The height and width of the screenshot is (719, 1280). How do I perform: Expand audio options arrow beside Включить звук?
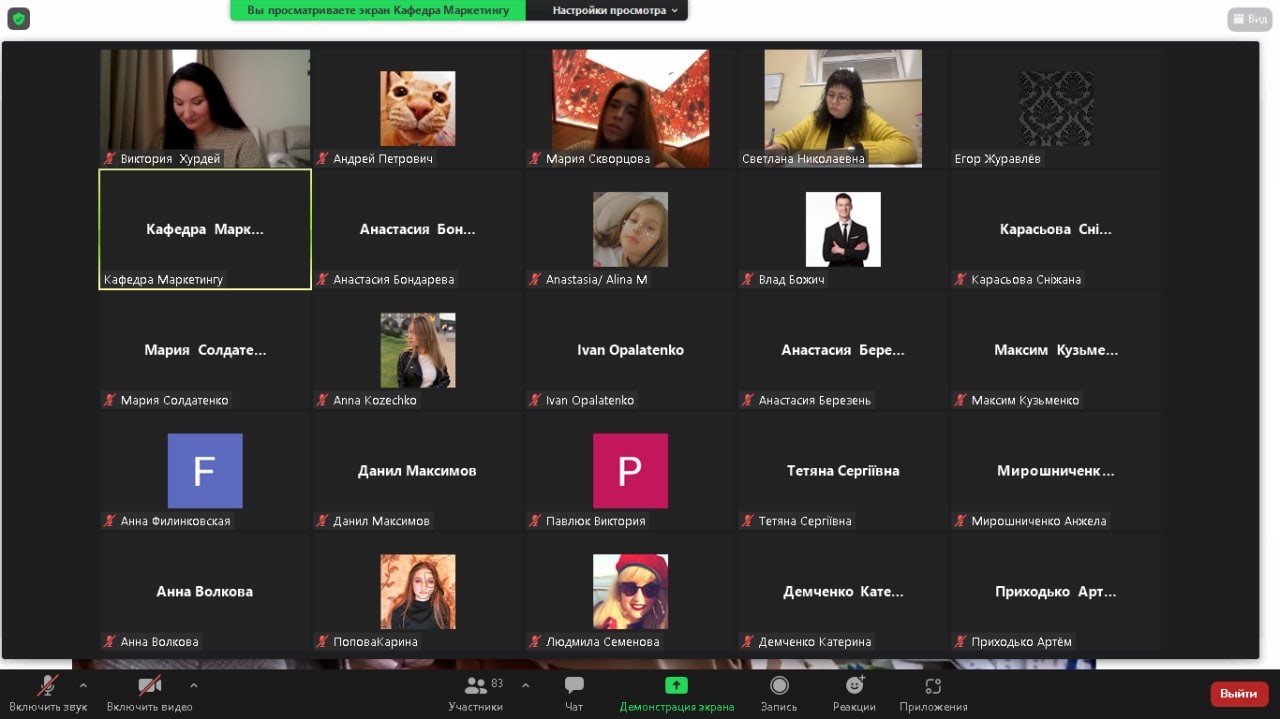pyautogui.click(x=83, y=686)
